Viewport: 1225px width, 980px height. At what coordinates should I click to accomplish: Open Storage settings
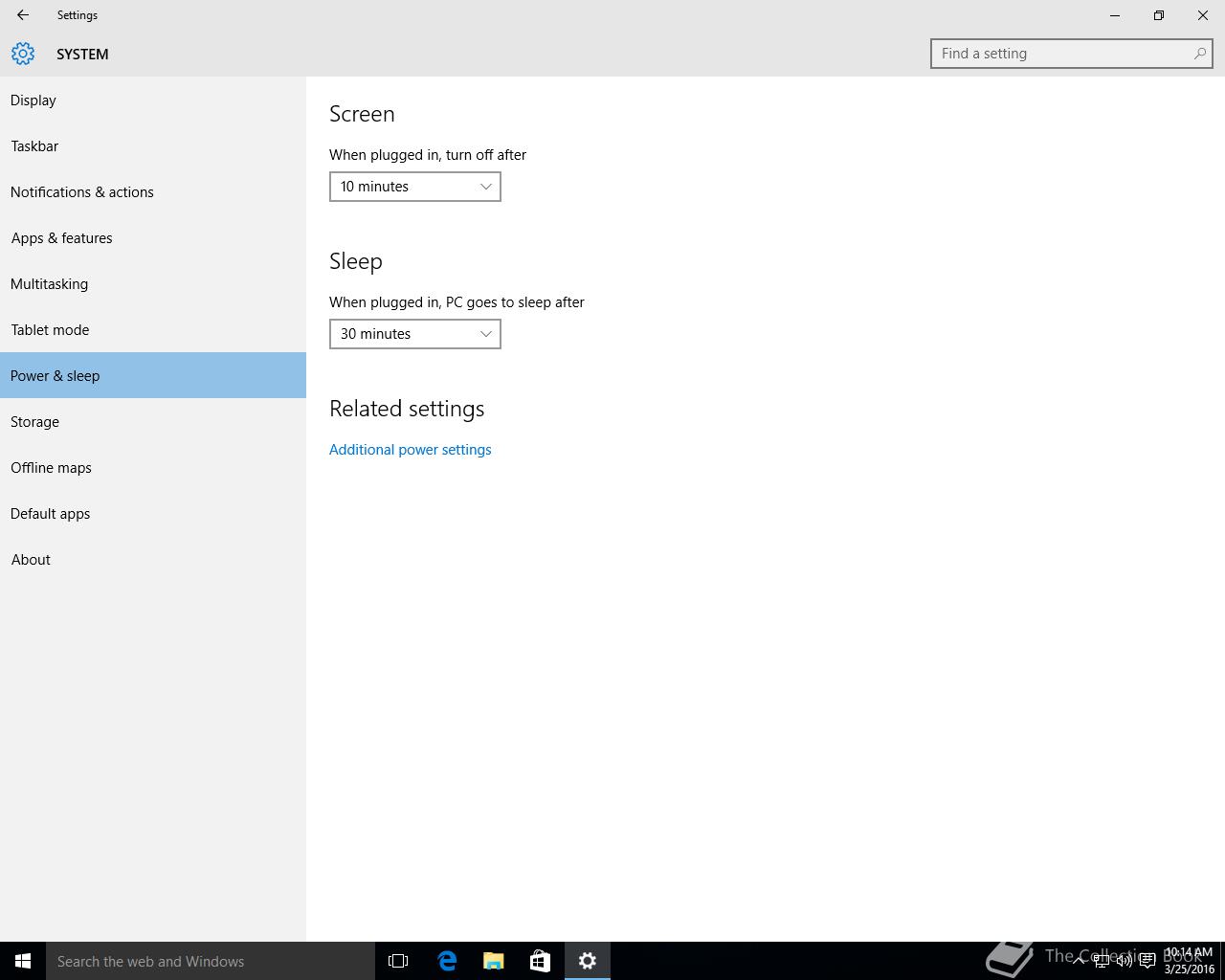click(153, 421)
